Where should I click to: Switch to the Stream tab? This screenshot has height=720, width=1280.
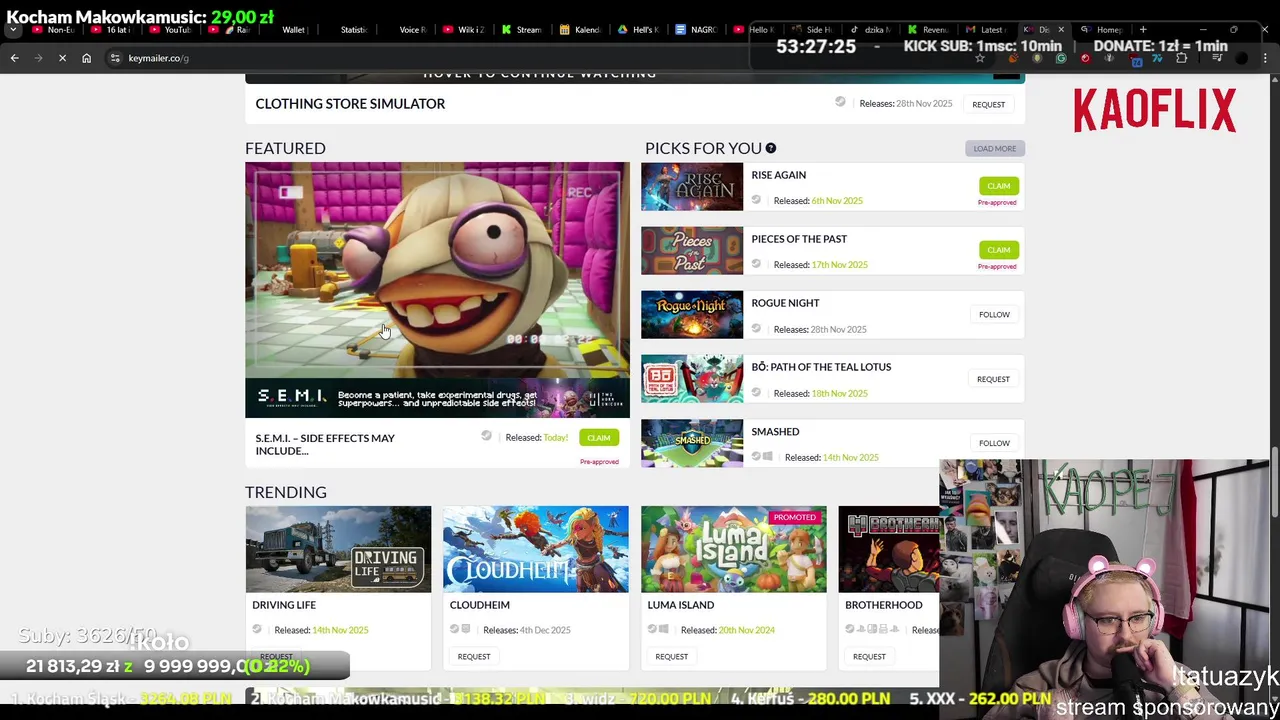pos(521,30)
